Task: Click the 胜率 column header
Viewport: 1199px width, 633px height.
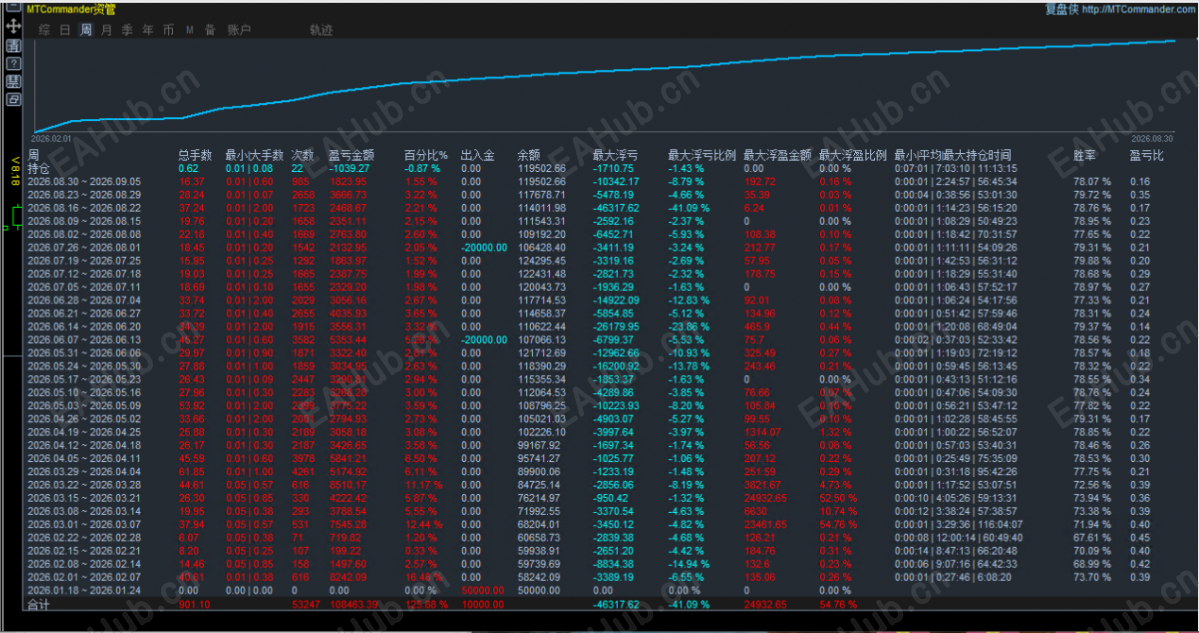Action: (1084, 155)
